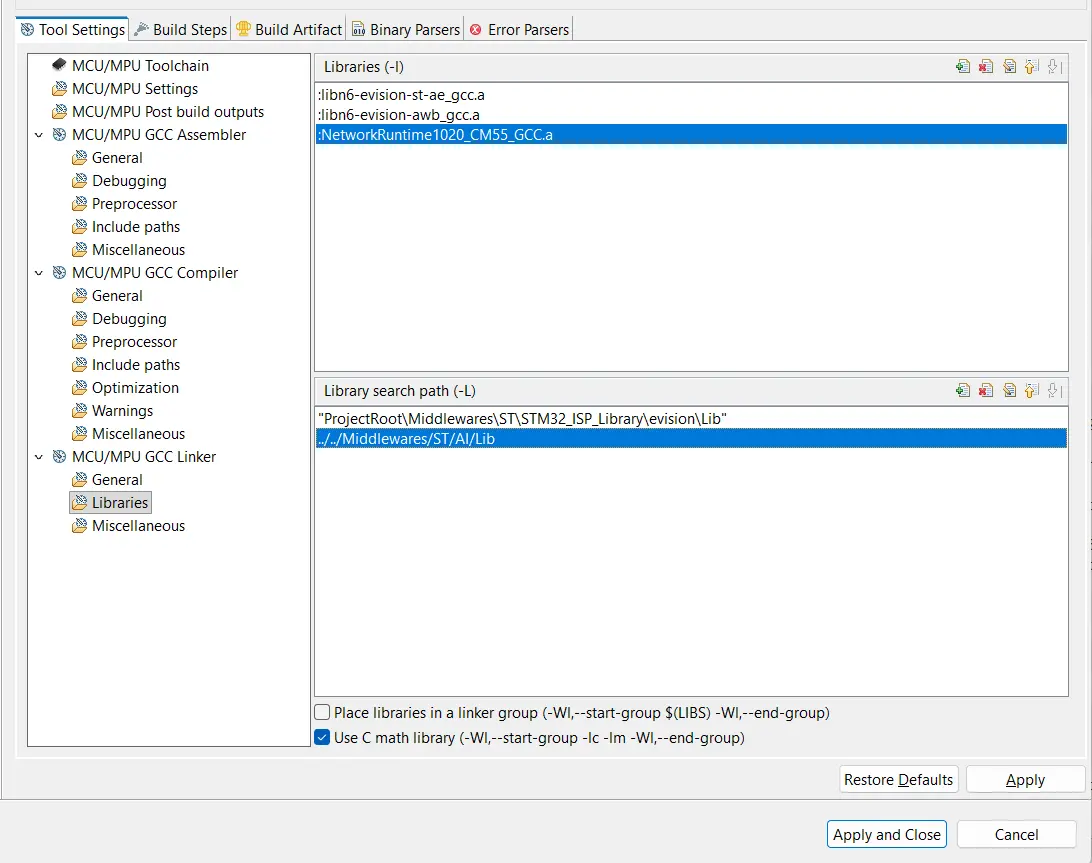Click Apply and Close
Viewport: 1092px width, 863px height.
point(887,834)
